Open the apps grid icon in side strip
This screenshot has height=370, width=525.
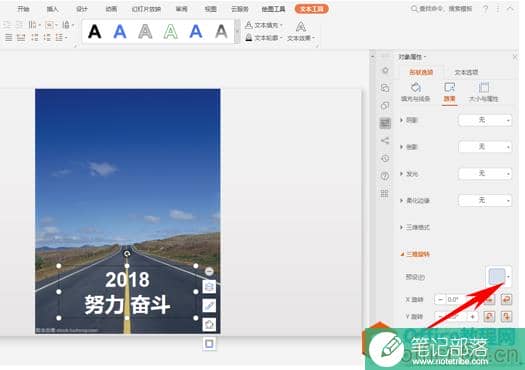tap(385, 194)
